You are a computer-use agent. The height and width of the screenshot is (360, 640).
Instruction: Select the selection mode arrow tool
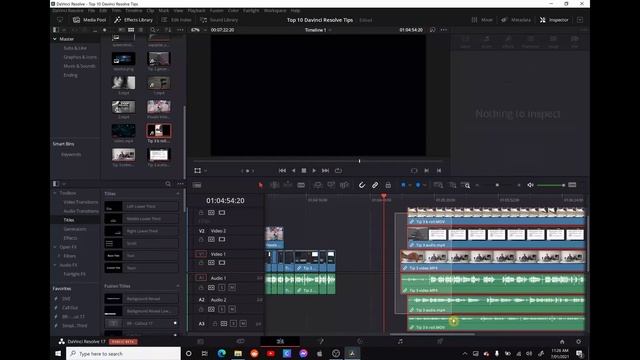[261, 185]
